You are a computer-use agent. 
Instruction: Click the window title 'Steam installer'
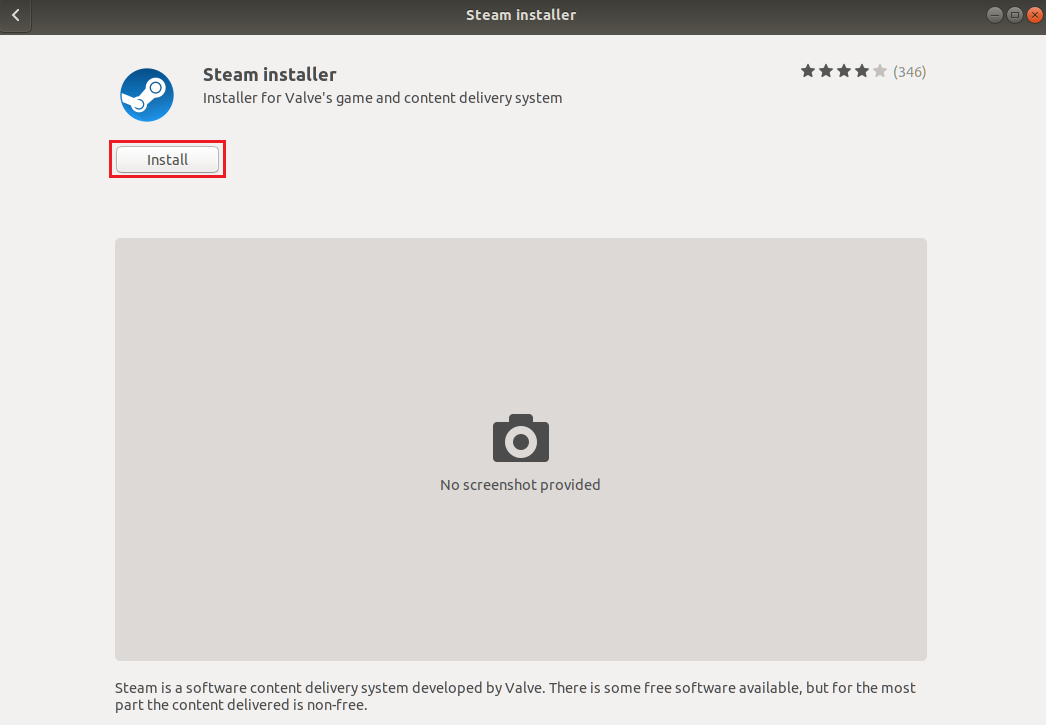pyautogui.click(x=521, y=15)
